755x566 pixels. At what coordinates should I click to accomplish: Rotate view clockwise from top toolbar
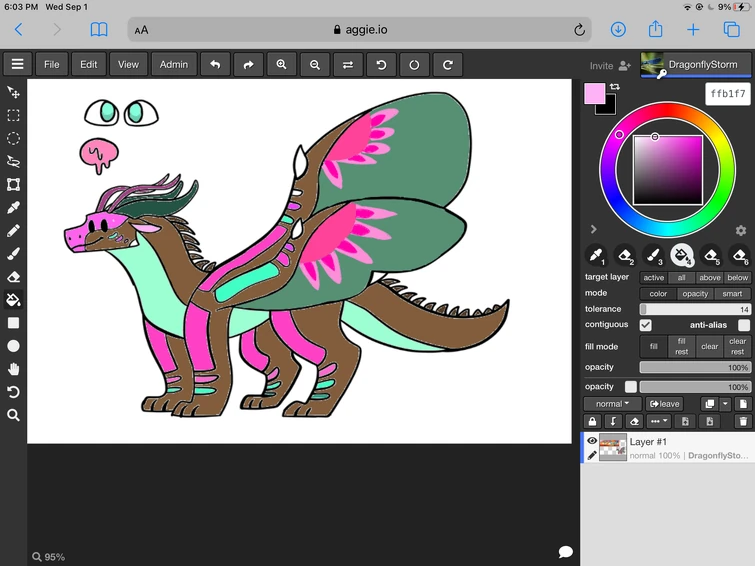coord(448,65)
